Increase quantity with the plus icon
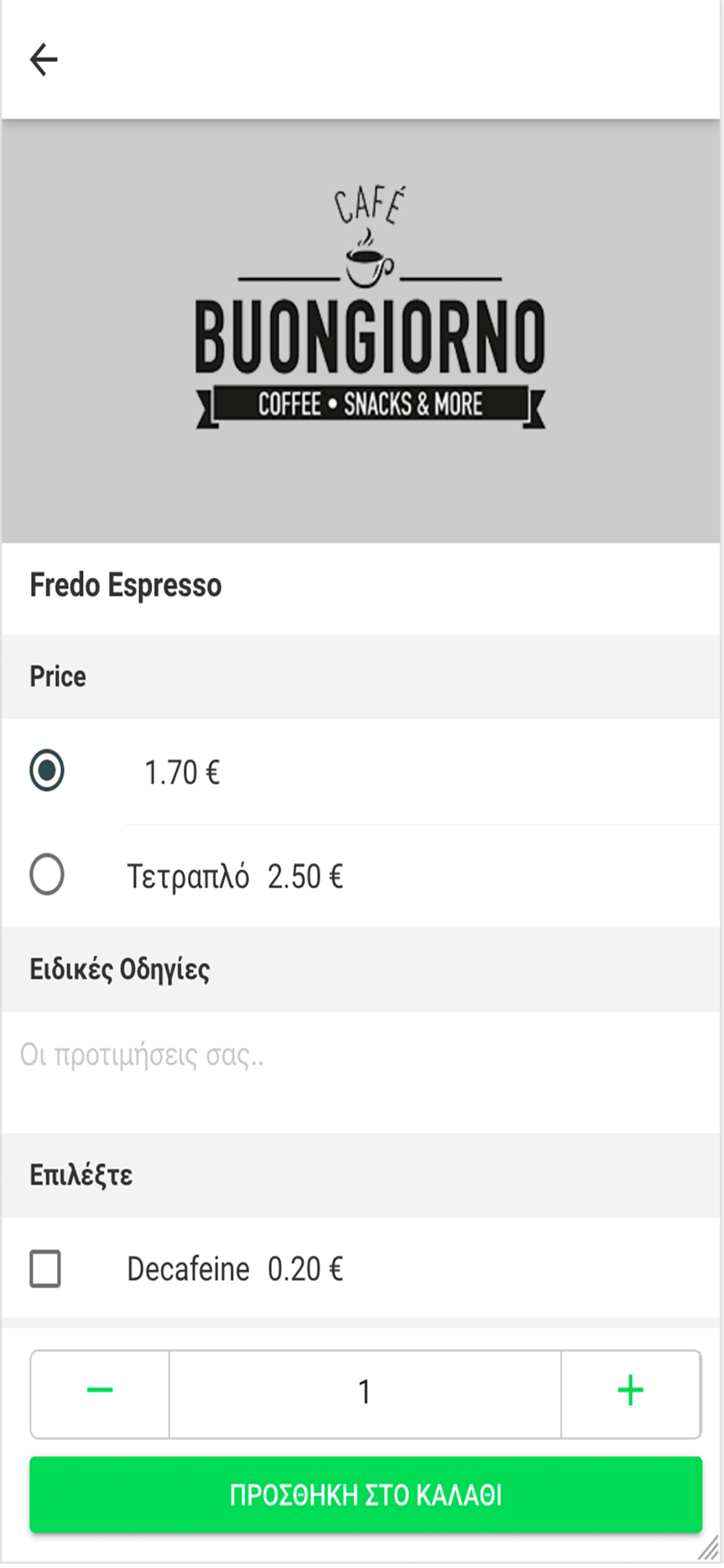Screen dimensions: 724x1568 [630, 1392]
